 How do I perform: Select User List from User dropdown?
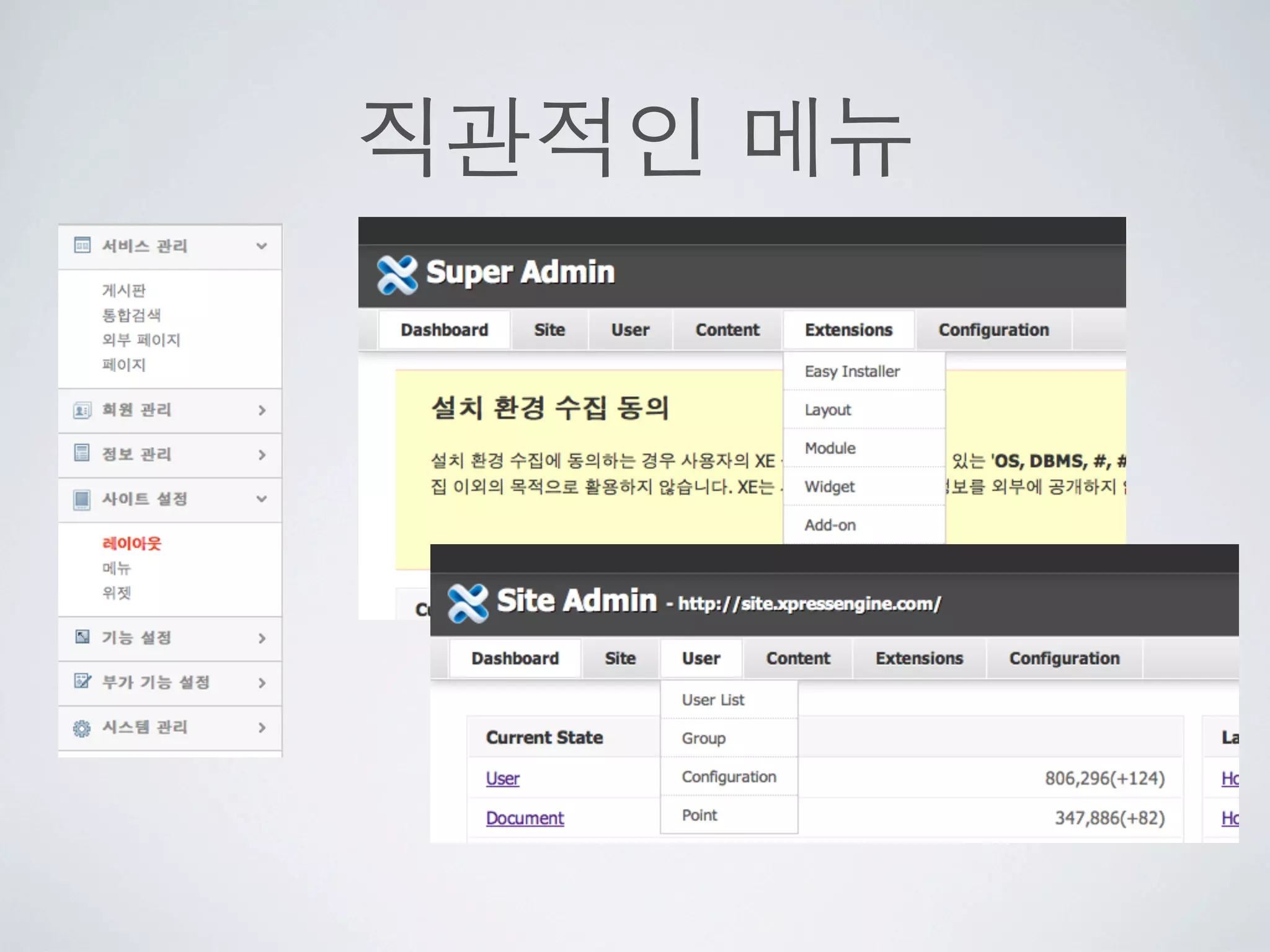[x=713, y=700]
